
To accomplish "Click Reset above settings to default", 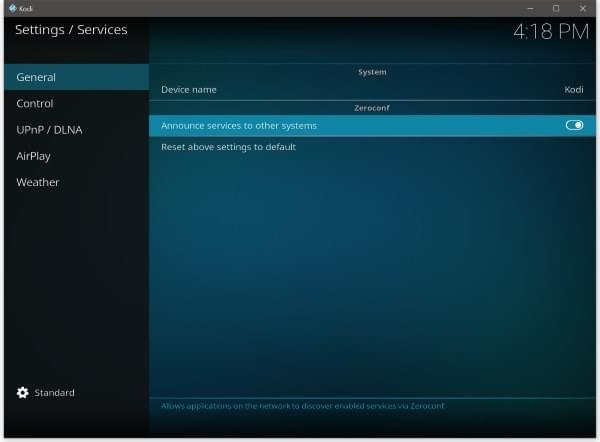I will 228,147.
